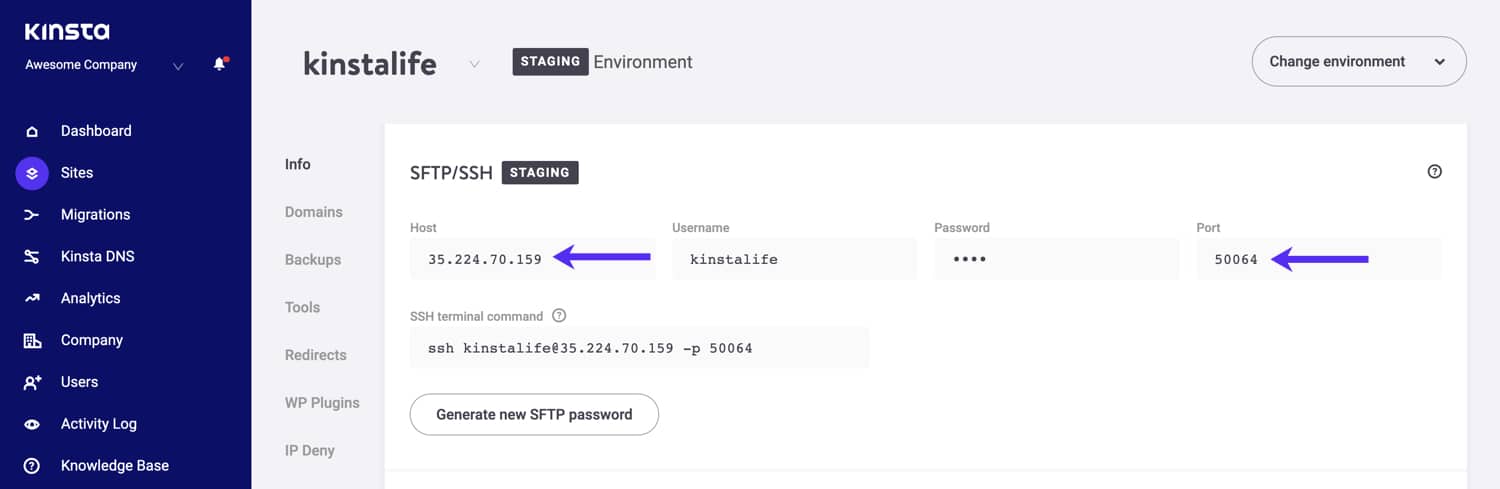Expand the kinstalife site dropdown chevron
This screenshot has height=489, width=1500.
(474, 64)
